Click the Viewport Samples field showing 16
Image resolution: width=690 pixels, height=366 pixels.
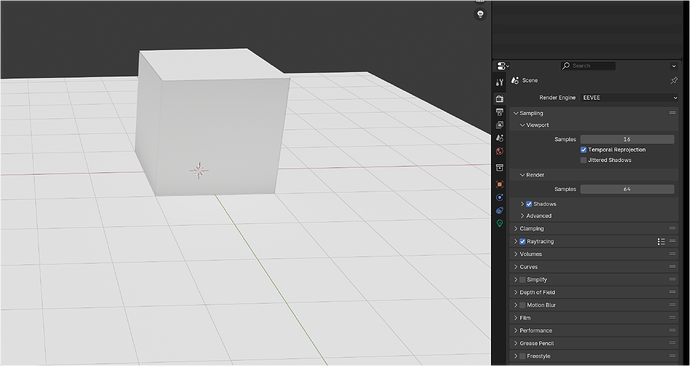627,139
